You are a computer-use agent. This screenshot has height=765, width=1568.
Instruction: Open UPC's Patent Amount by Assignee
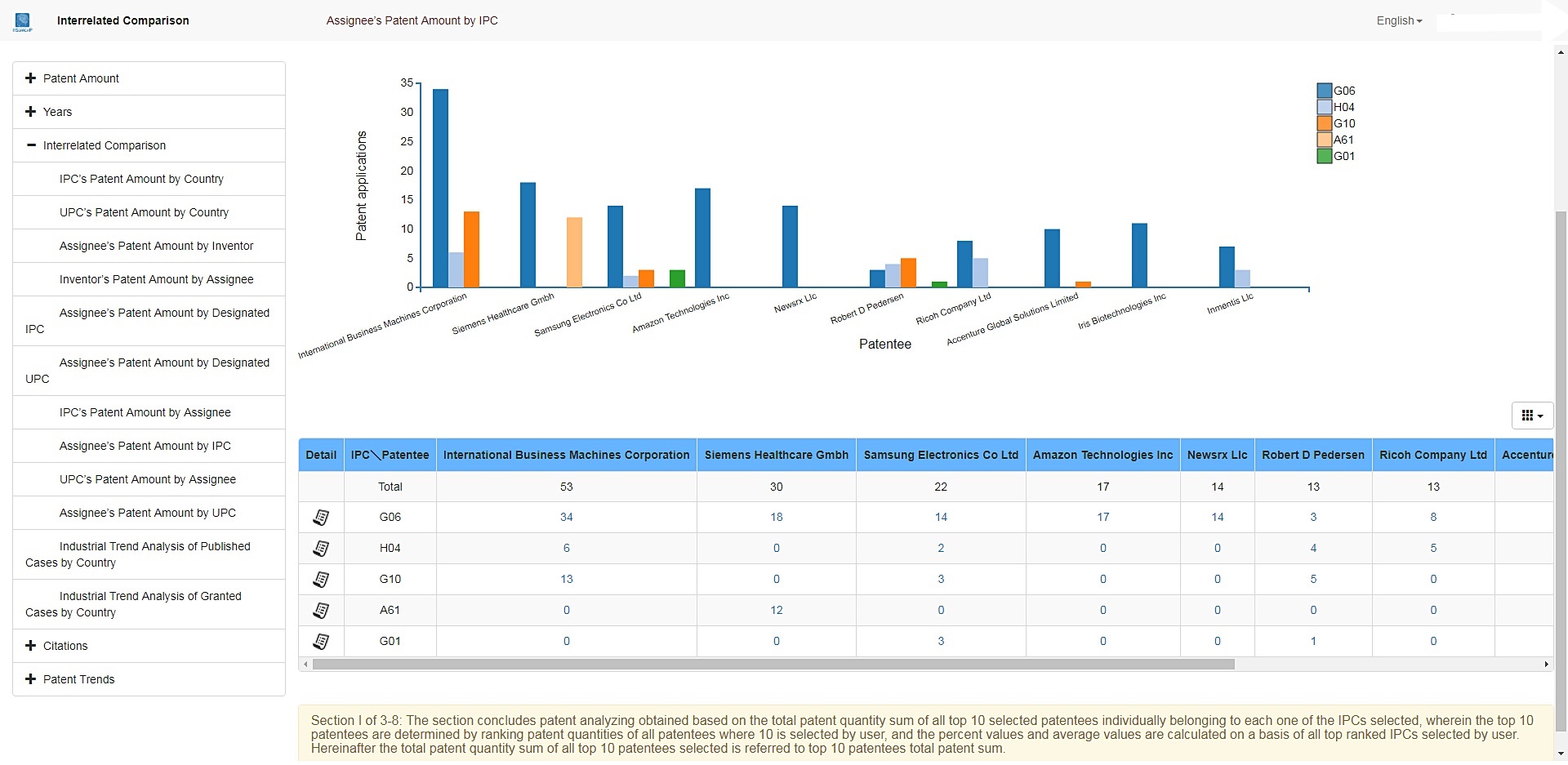147,479
